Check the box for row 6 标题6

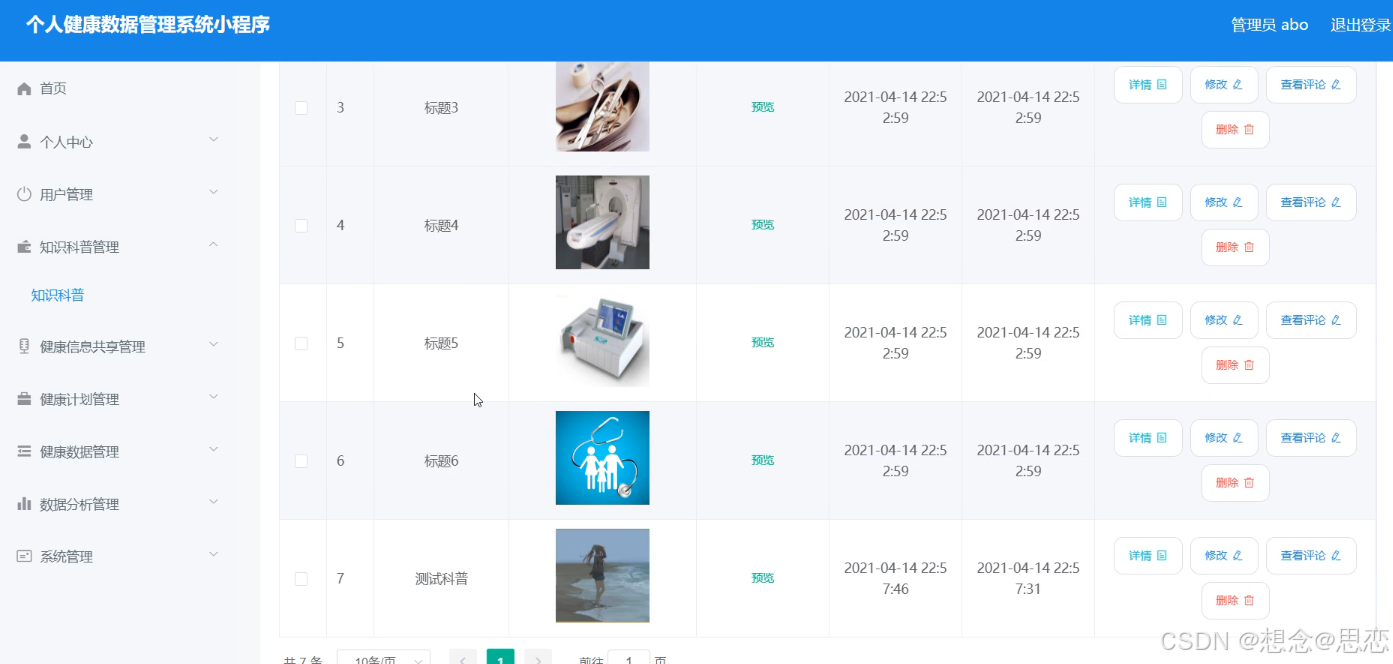(301, 461)
